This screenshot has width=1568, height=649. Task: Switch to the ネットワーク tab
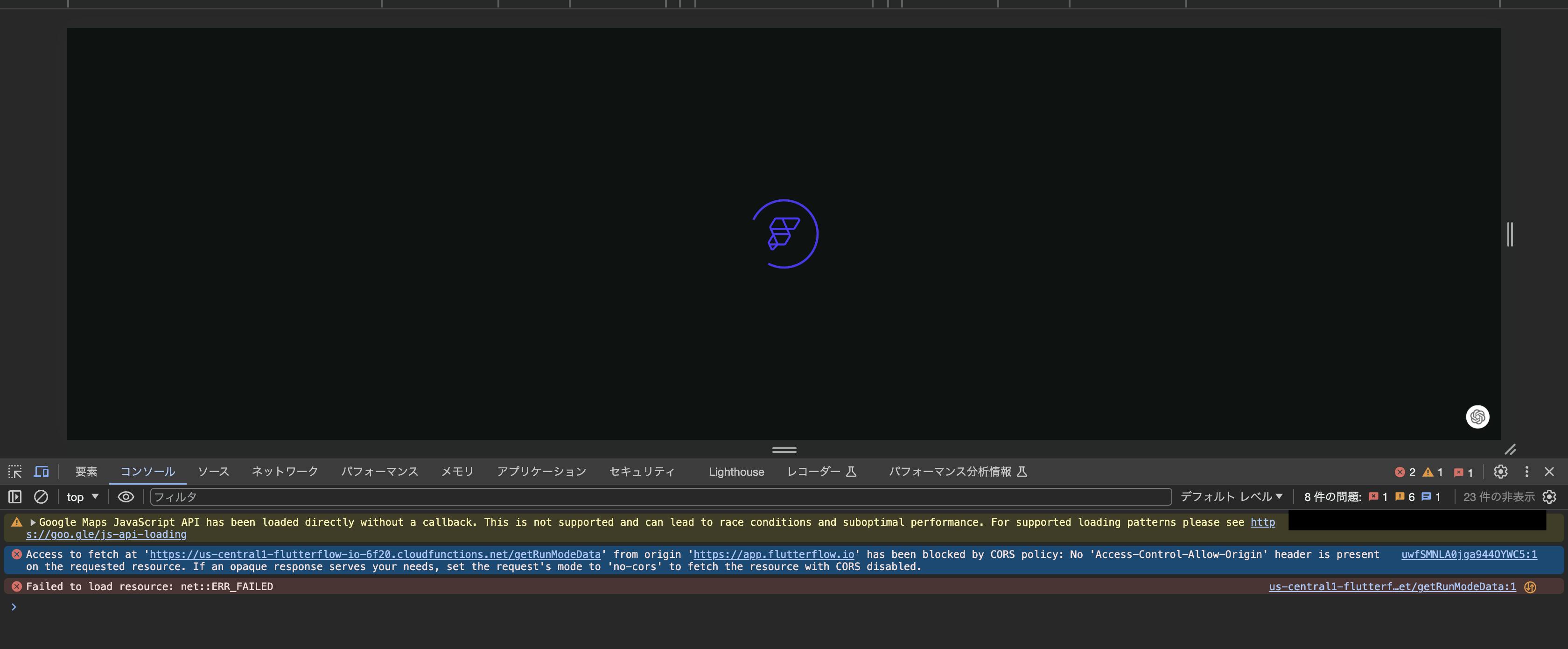pyautogui.click(x=284, y=472)
